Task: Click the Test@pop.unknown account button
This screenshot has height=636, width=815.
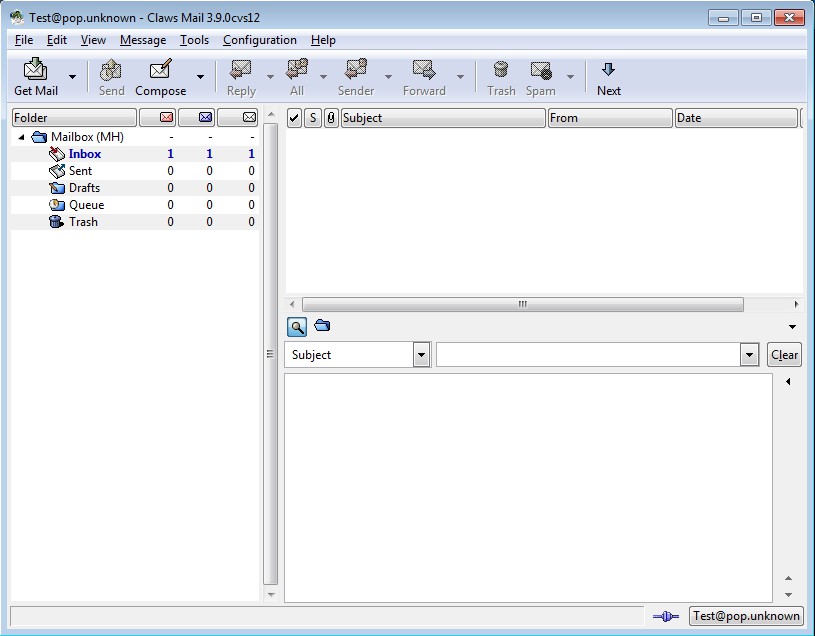Action: click(746, 617)
